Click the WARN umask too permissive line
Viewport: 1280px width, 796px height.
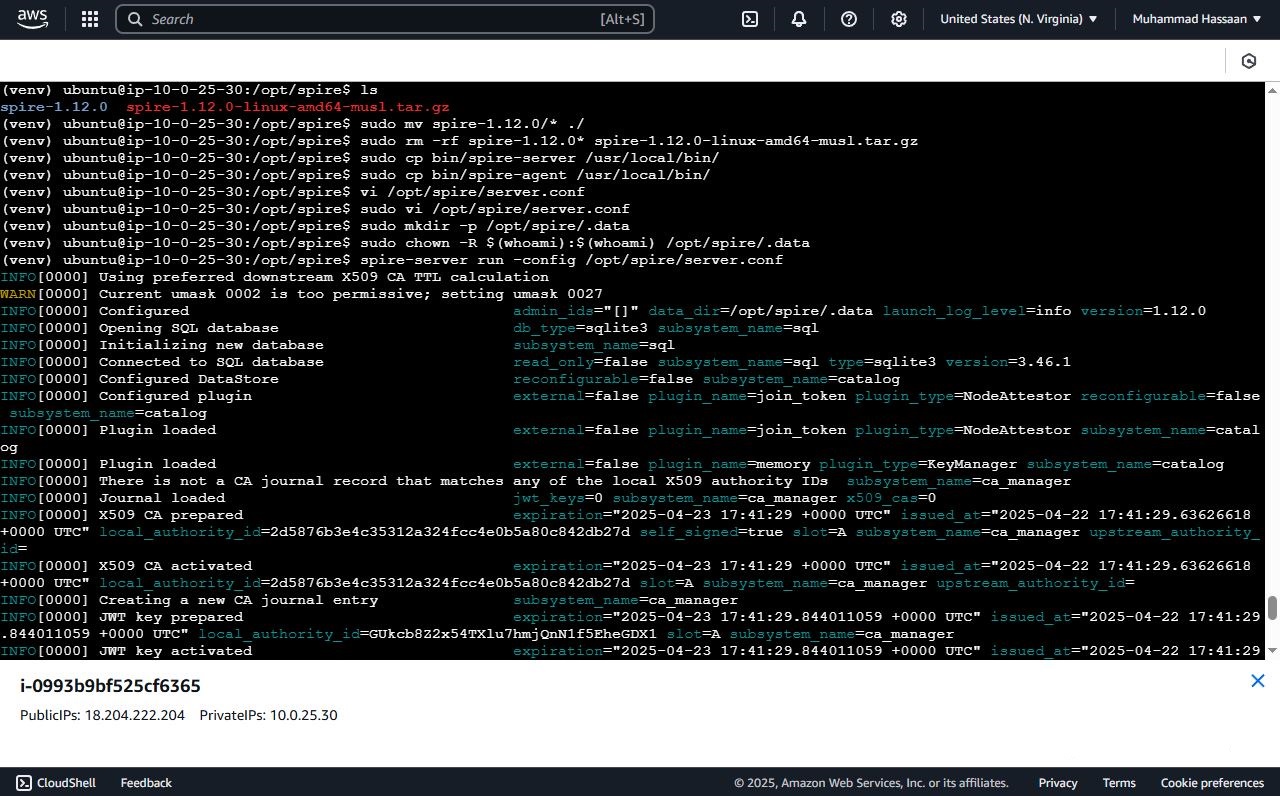pos(302,294)
